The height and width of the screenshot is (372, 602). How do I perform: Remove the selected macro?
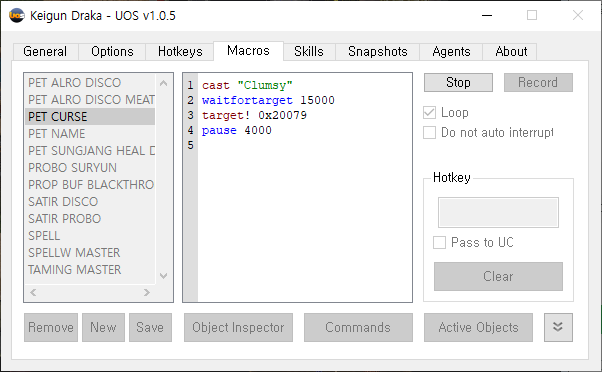coord(51,327)
